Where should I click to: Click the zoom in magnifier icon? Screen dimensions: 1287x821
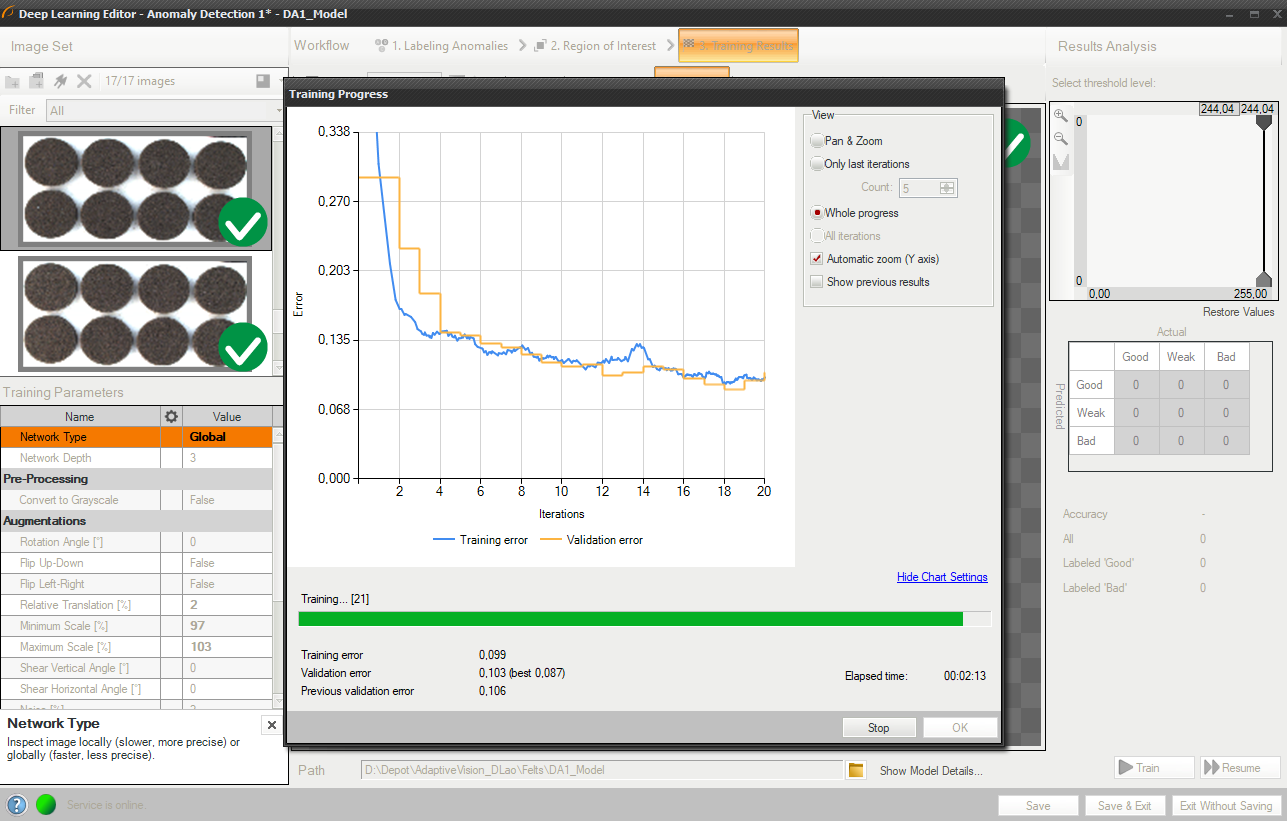coord(1061,116)
